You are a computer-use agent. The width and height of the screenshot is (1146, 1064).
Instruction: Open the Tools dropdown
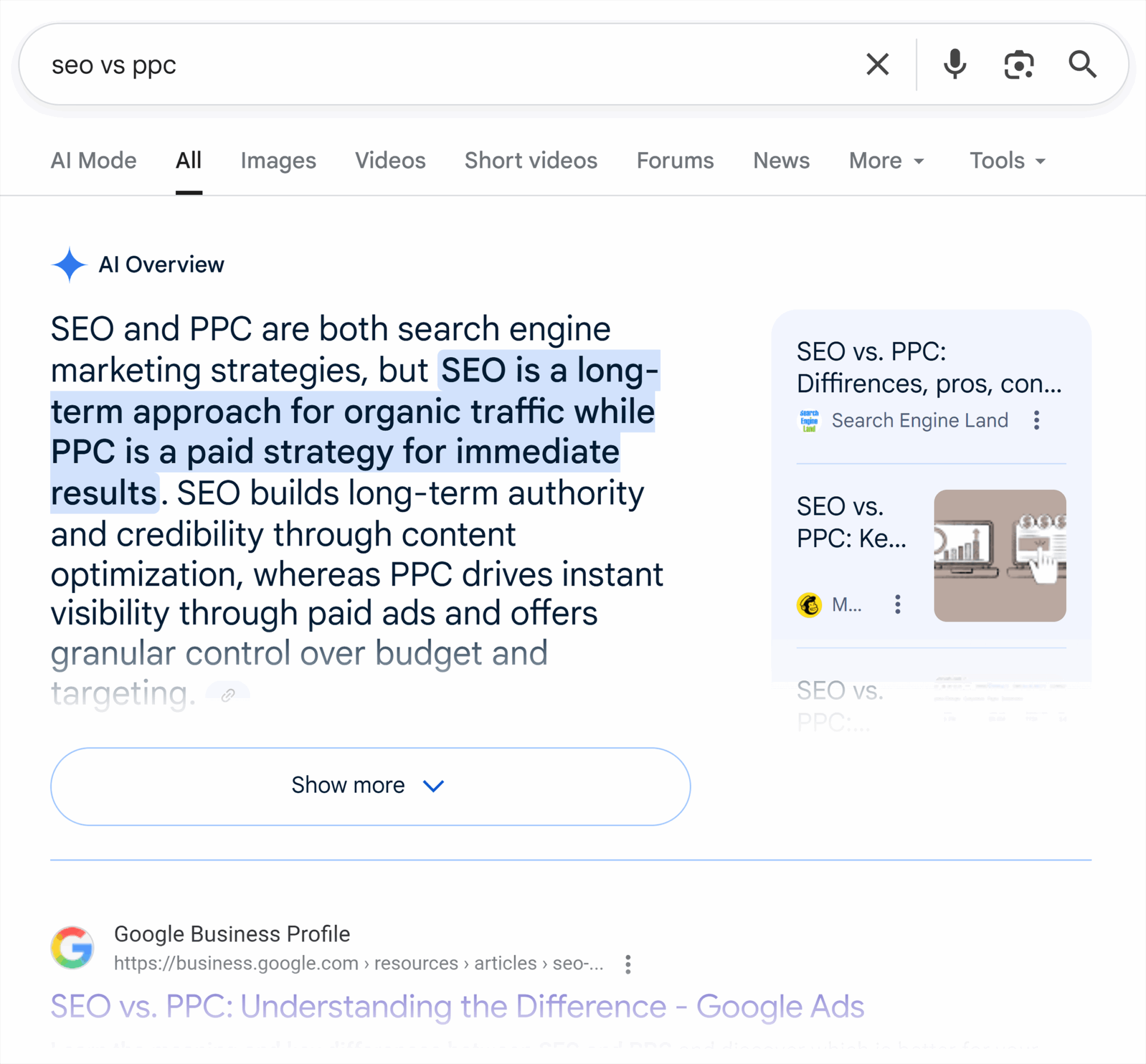[x=1007, y=161]
